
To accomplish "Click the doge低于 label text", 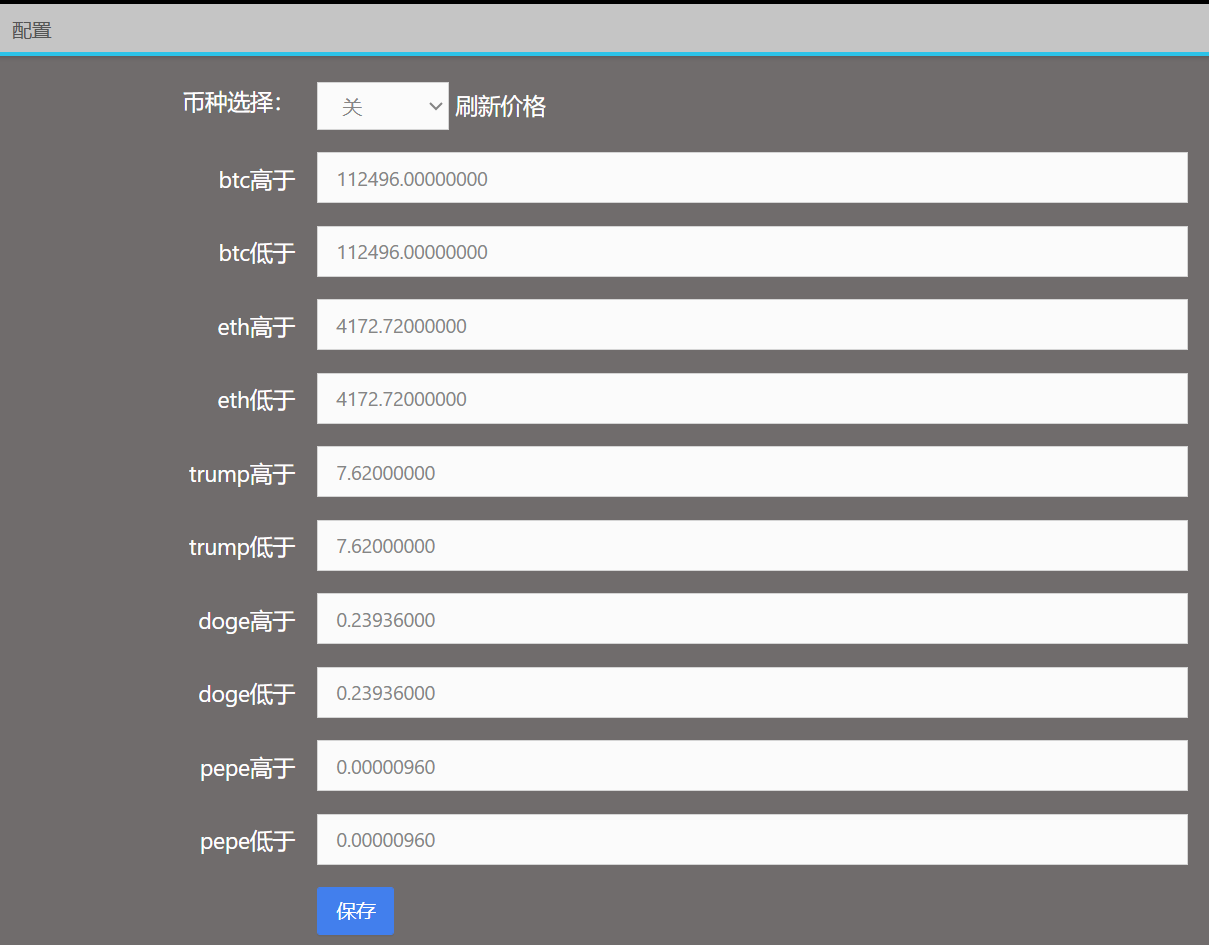I will 246,694.
